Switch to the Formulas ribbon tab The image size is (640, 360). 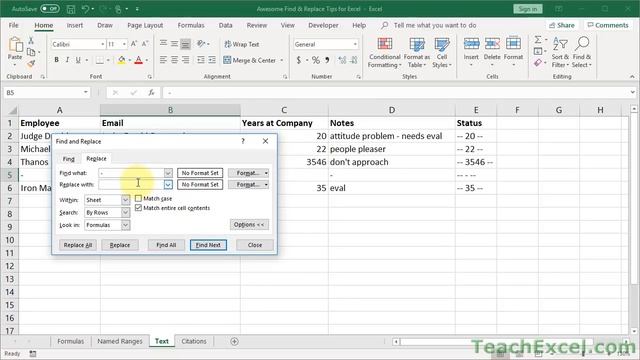(191, 25)
